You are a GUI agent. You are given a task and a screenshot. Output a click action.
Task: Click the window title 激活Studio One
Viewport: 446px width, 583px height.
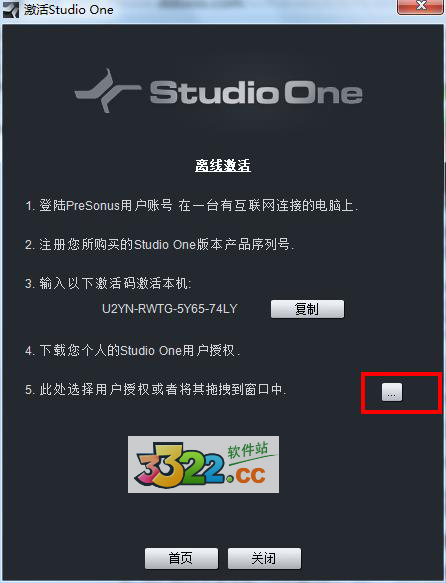tap(69, 10)
